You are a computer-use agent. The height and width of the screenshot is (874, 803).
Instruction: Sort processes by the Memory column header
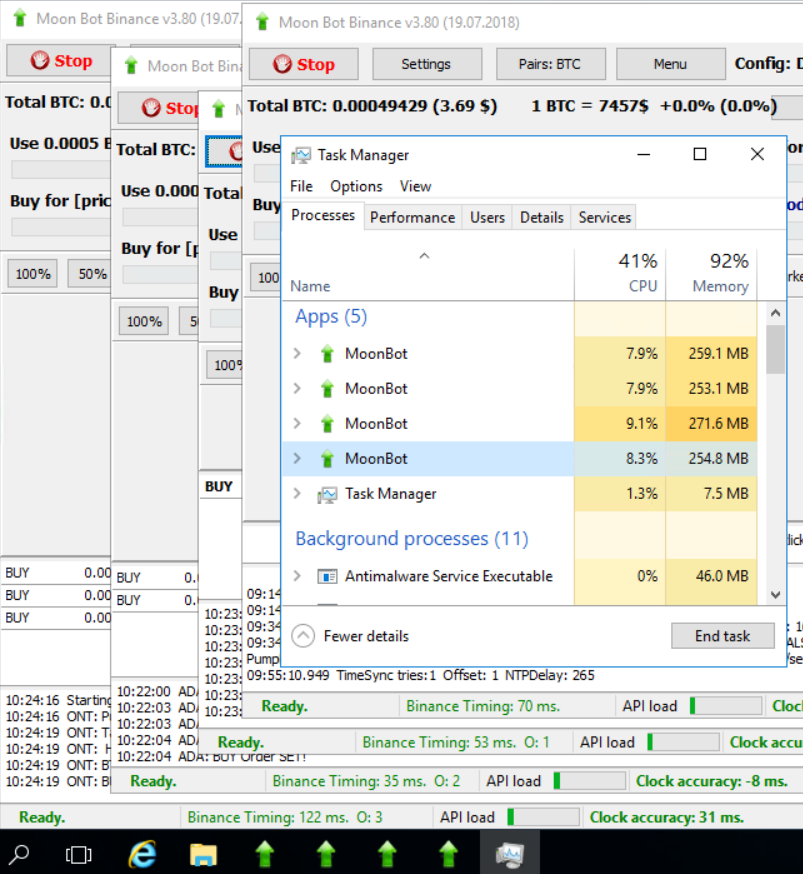pos(712,273)
